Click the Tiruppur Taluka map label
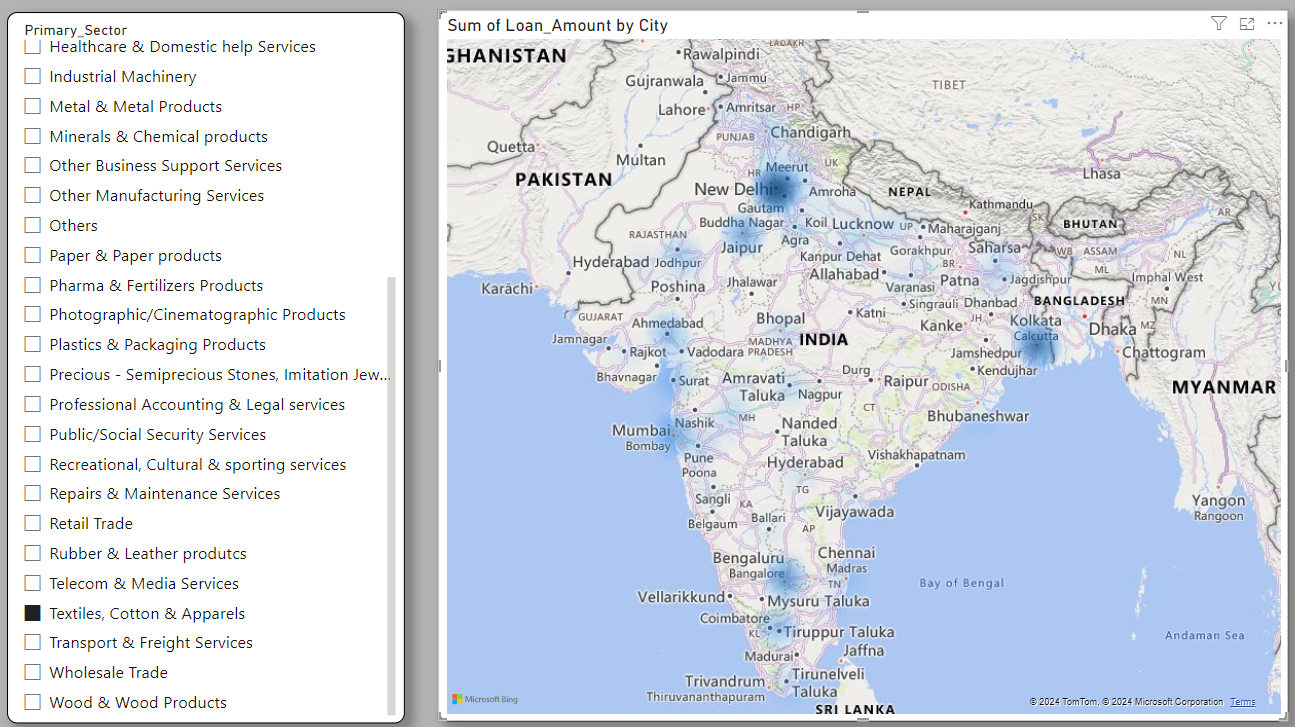Image resolution: width=1295 pixels, height=727 pixels. pos(839,632)
